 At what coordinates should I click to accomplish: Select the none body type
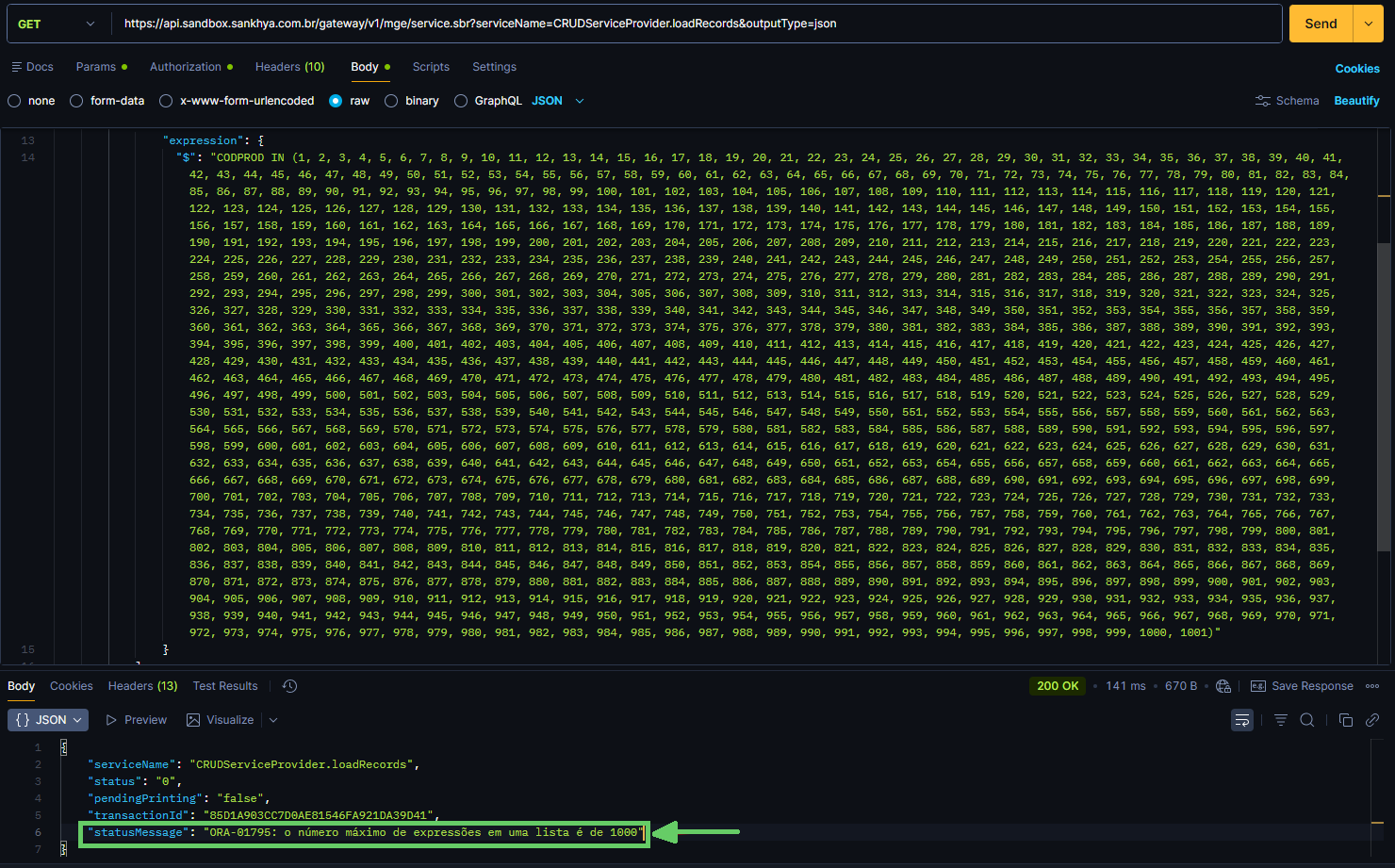(x=31, y=101)
